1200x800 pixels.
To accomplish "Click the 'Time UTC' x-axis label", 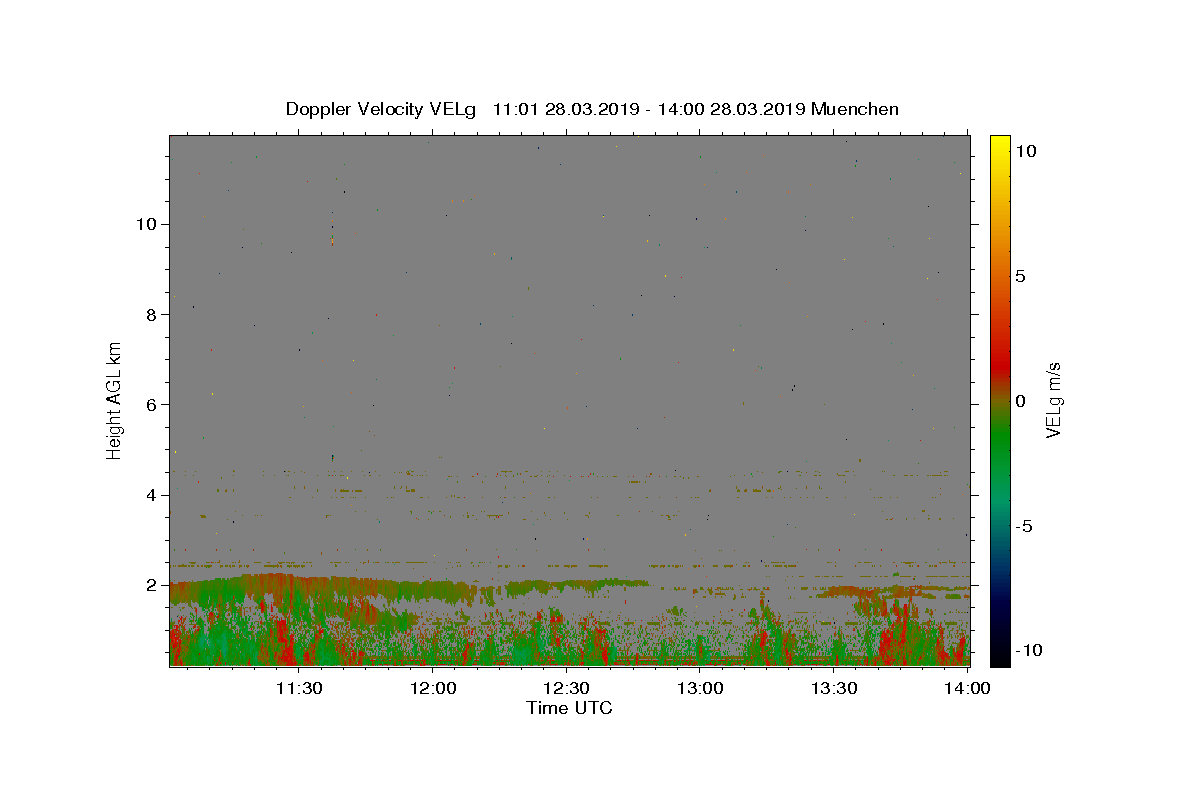I will [x=569, y=708].
